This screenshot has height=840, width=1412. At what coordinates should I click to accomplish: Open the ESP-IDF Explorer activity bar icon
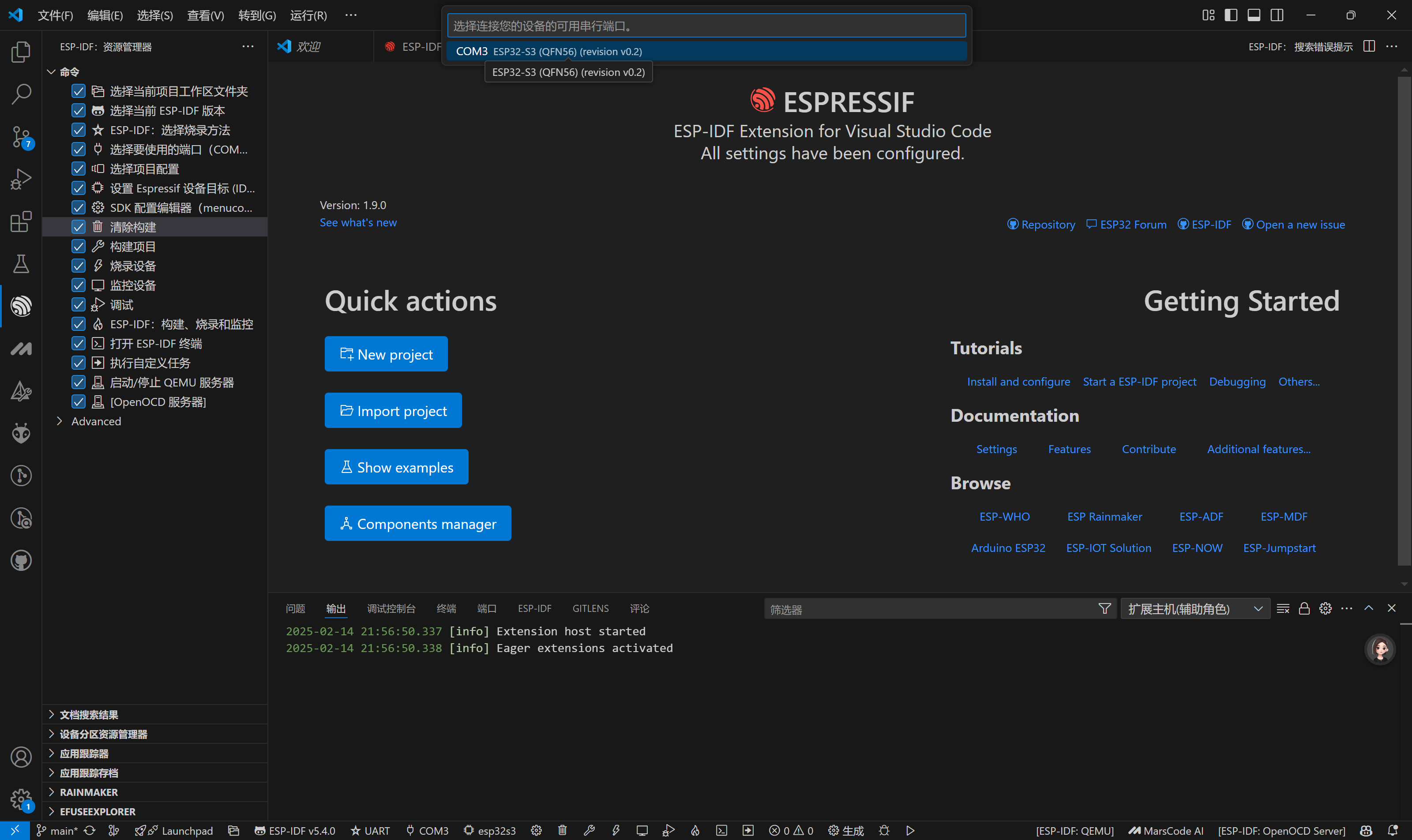coord(21,306)
